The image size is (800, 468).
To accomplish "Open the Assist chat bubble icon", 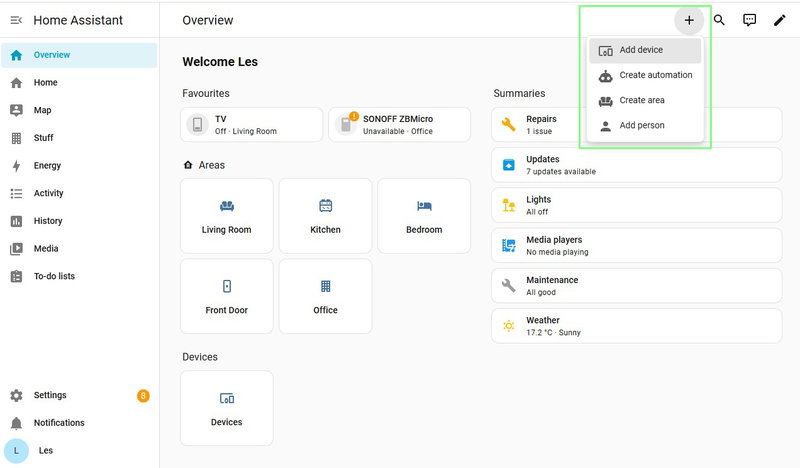I will pyautogui.click(x=749, y=20).
